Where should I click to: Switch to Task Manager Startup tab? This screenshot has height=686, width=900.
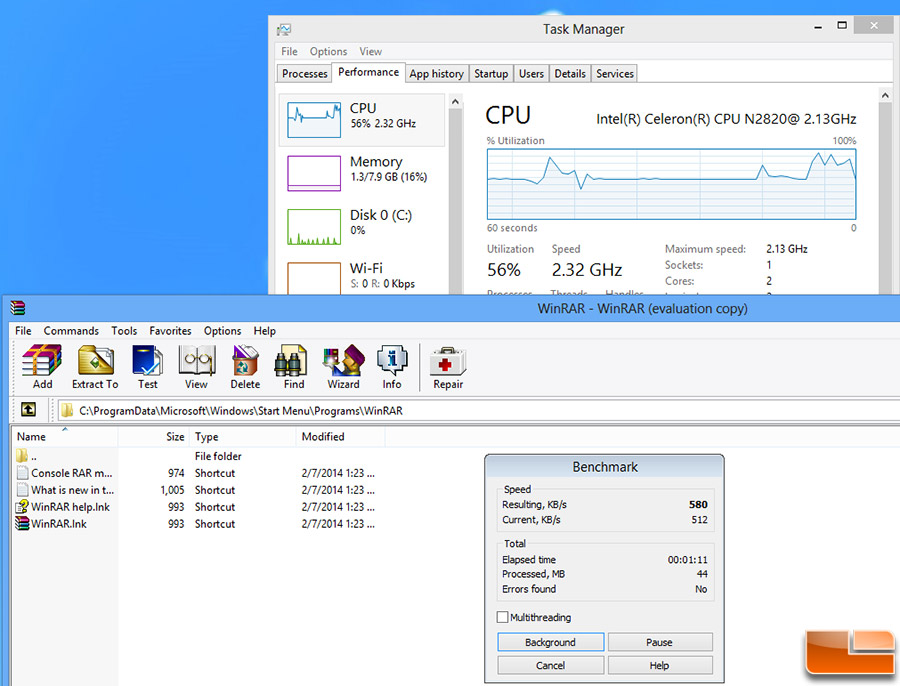(491, 74)
